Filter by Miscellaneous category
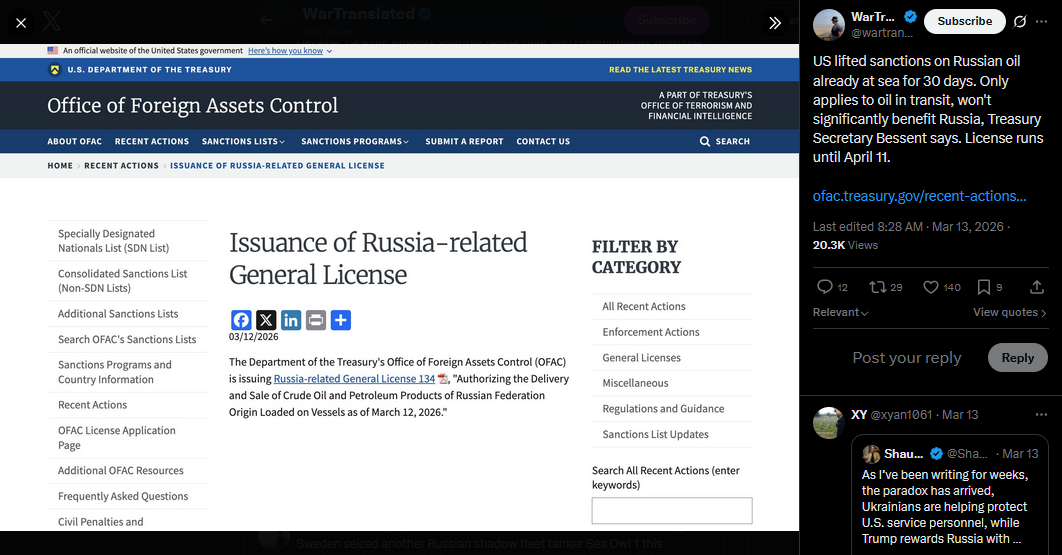Image resolution: width=1062 pixels, height=555 pixels. pyautogui.click(x=635, y=383)
